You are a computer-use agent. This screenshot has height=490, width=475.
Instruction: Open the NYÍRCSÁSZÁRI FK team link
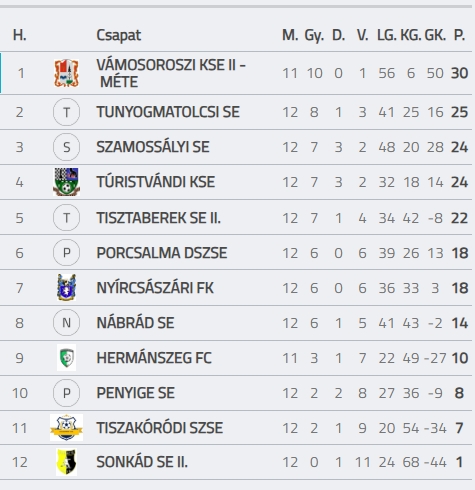155,288
